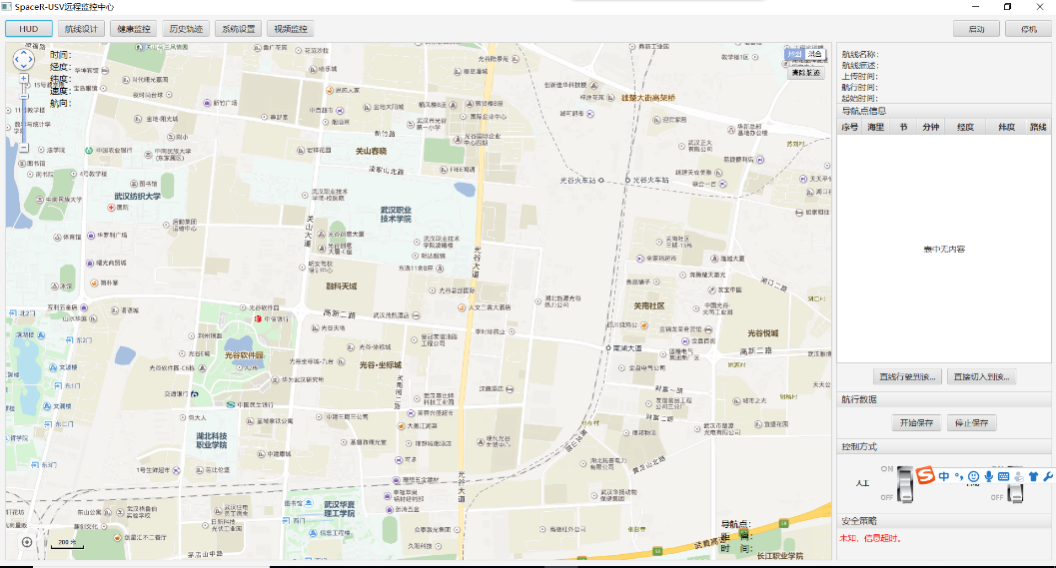1056x568 pixels.
Task: Click the 清除轨迹 clear track button
Action: pos(806,73)
